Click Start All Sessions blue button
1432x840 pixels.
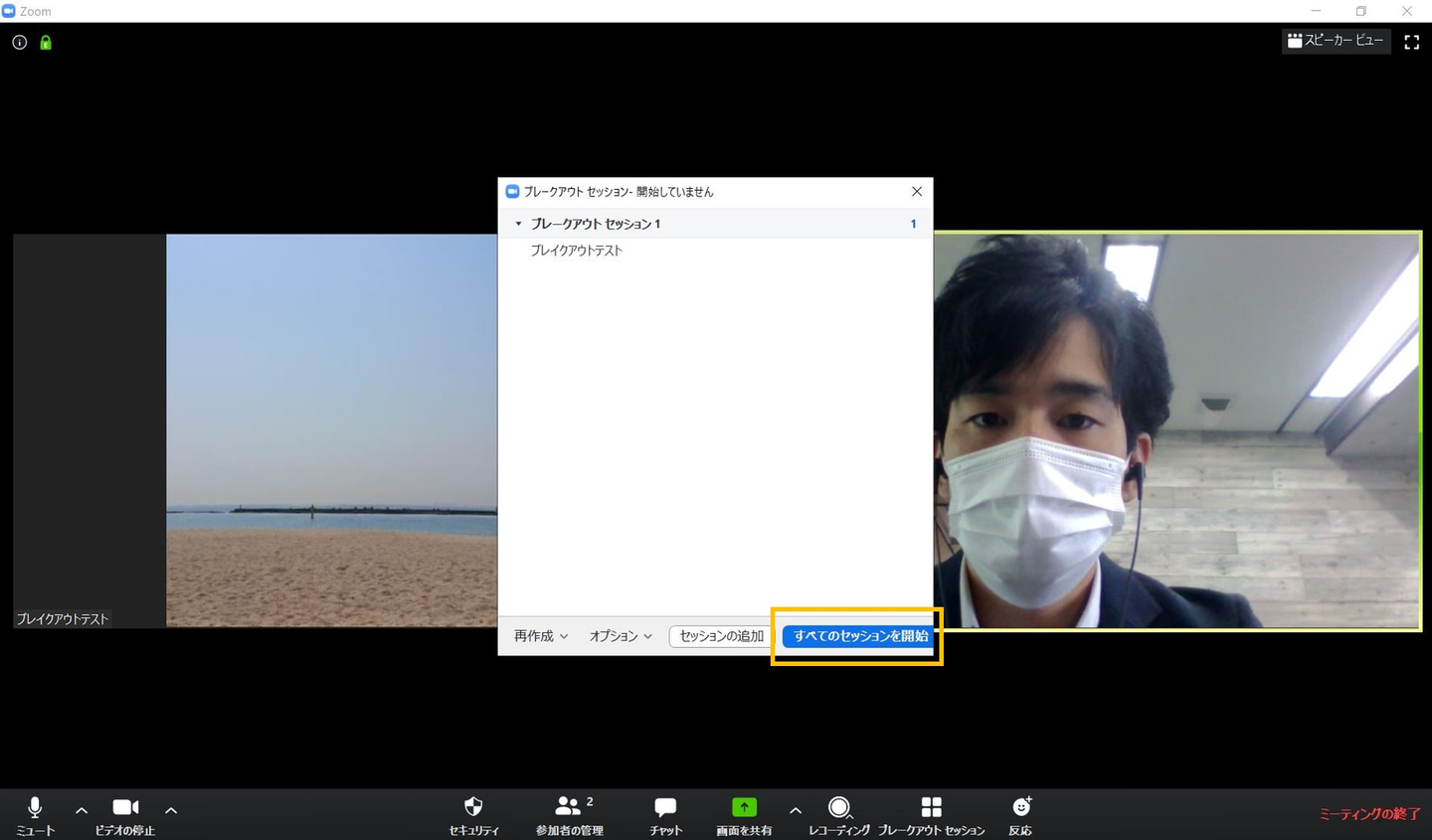[859, 636]
